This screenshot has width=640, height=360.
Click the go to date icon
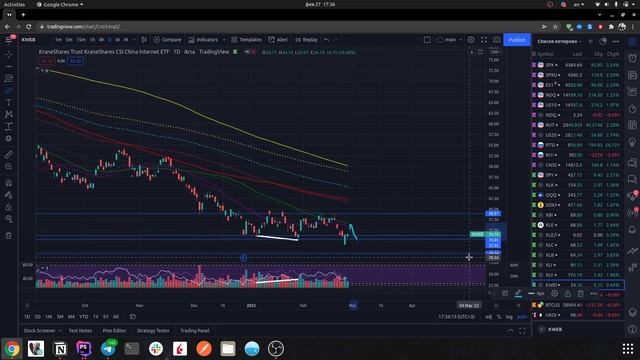tap(133, 317)
